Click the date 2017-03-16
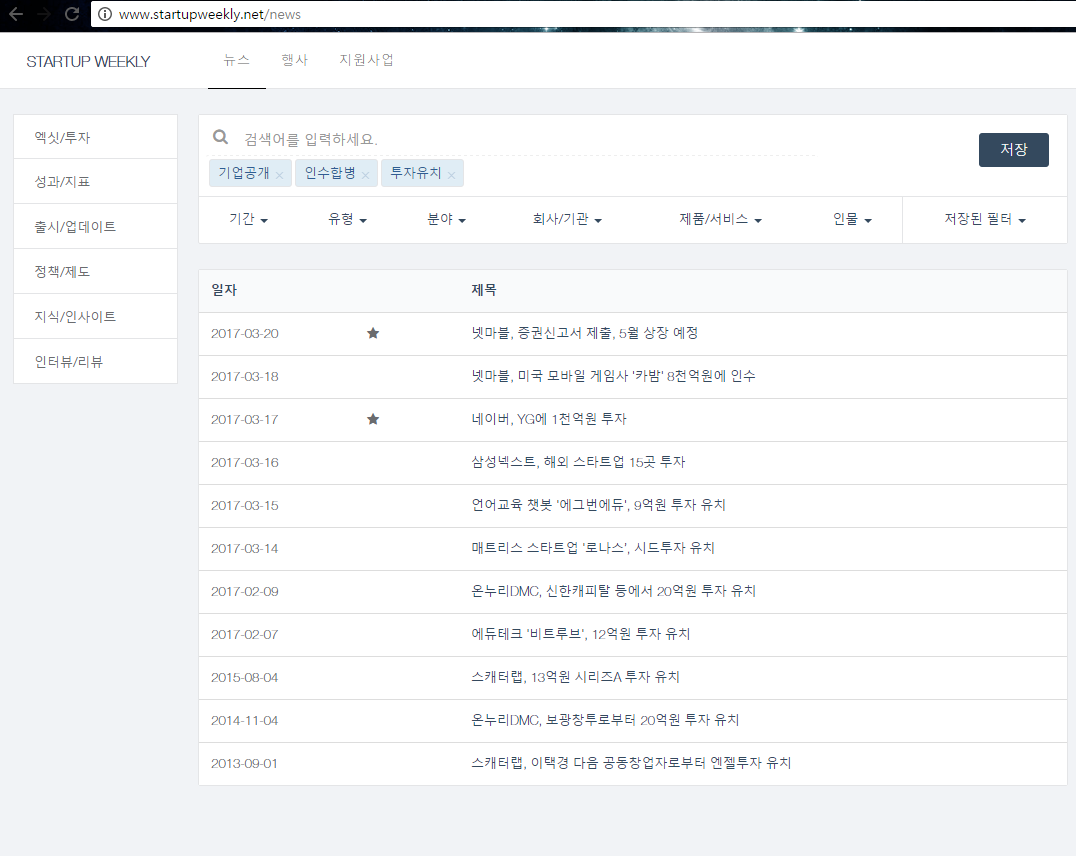1076x856 pixels. click(245, 462)
